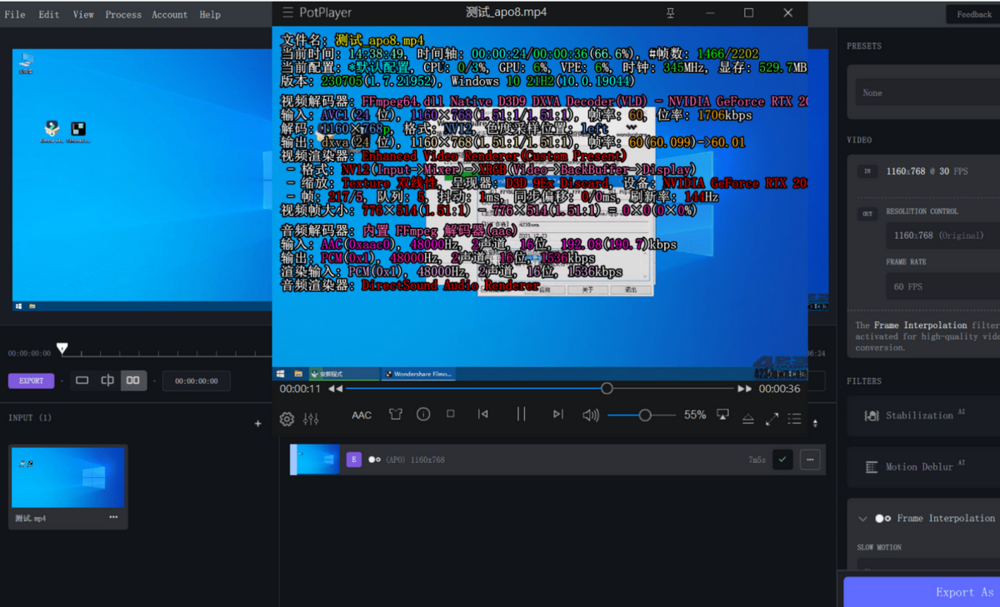Viewport: 1000px width, 607px height.
Task: Click the Motion Deblur filter icon
Action: [871, 467]
